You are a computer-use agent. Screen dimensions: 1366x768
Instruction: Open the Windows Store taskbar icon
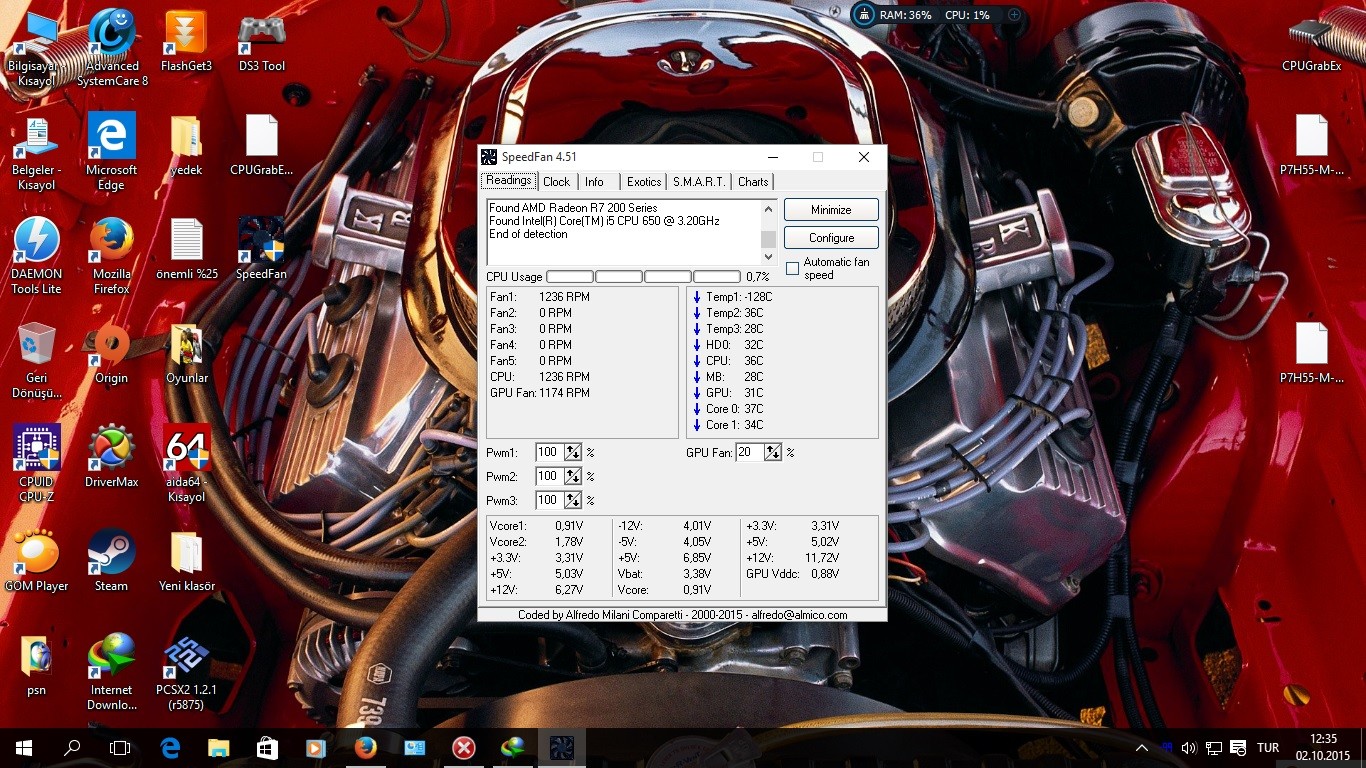[x=267, y=747]
